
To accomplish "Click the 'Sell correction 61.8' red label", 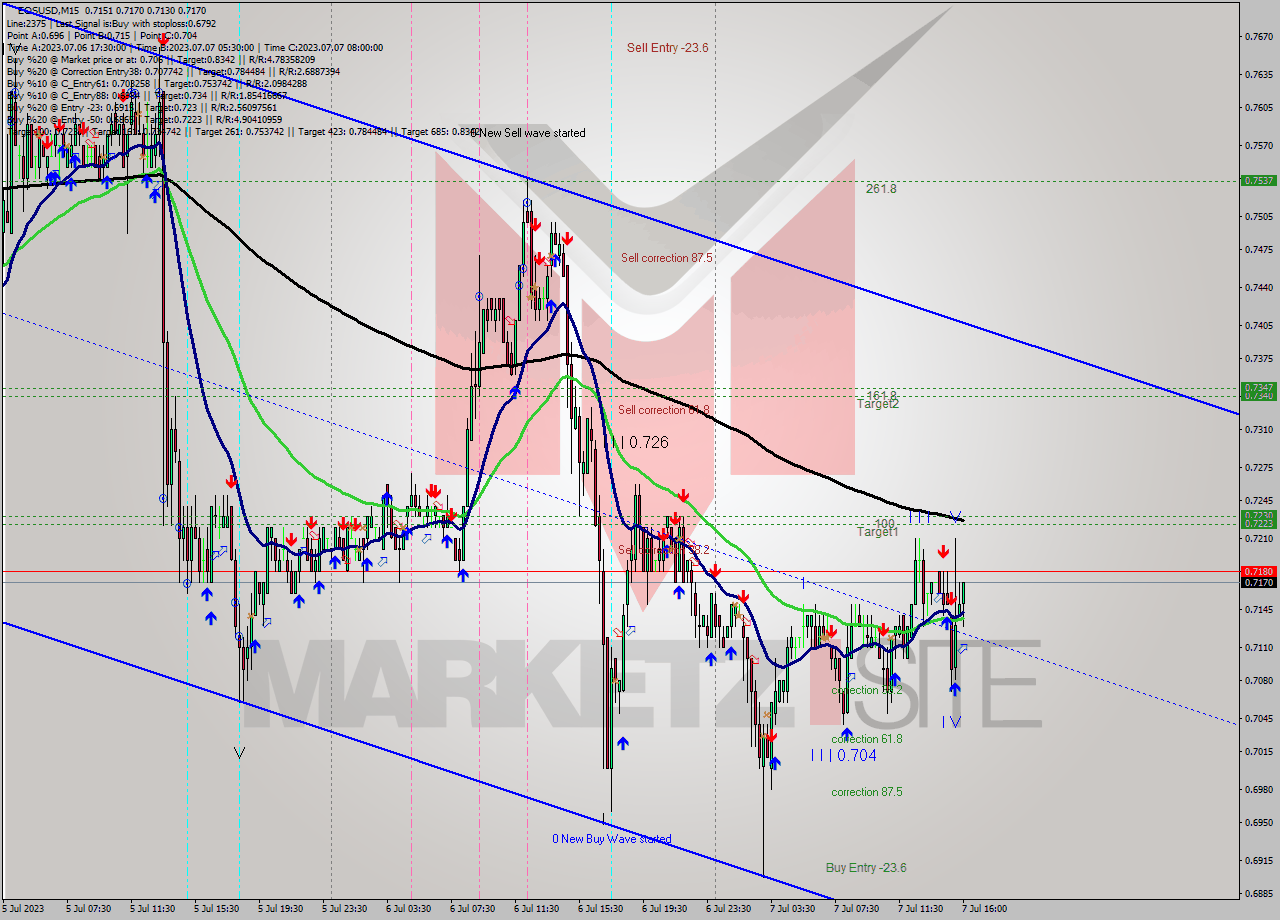I will 664,410.
